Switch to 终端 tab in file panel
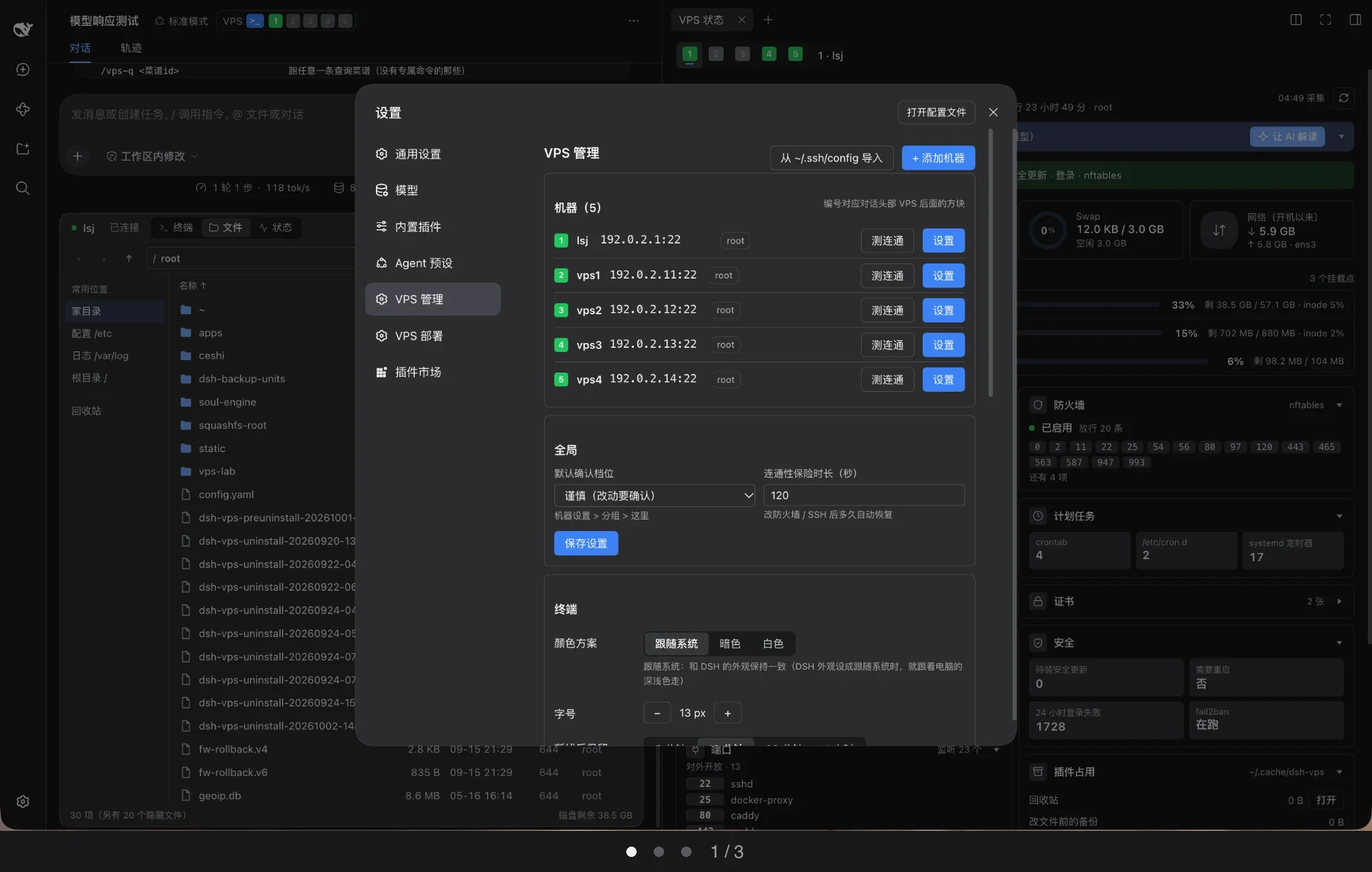1372x872 pixels. [176, 228]
